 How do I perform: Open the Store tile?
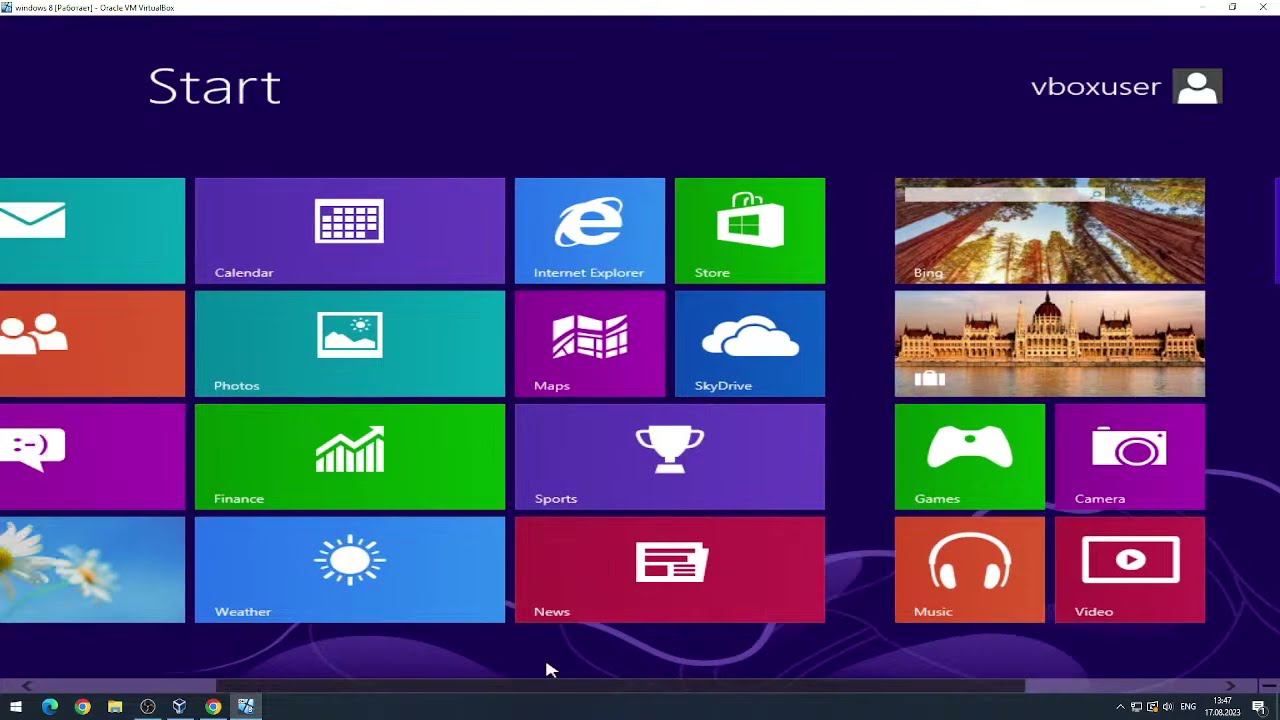pos(750,230)
